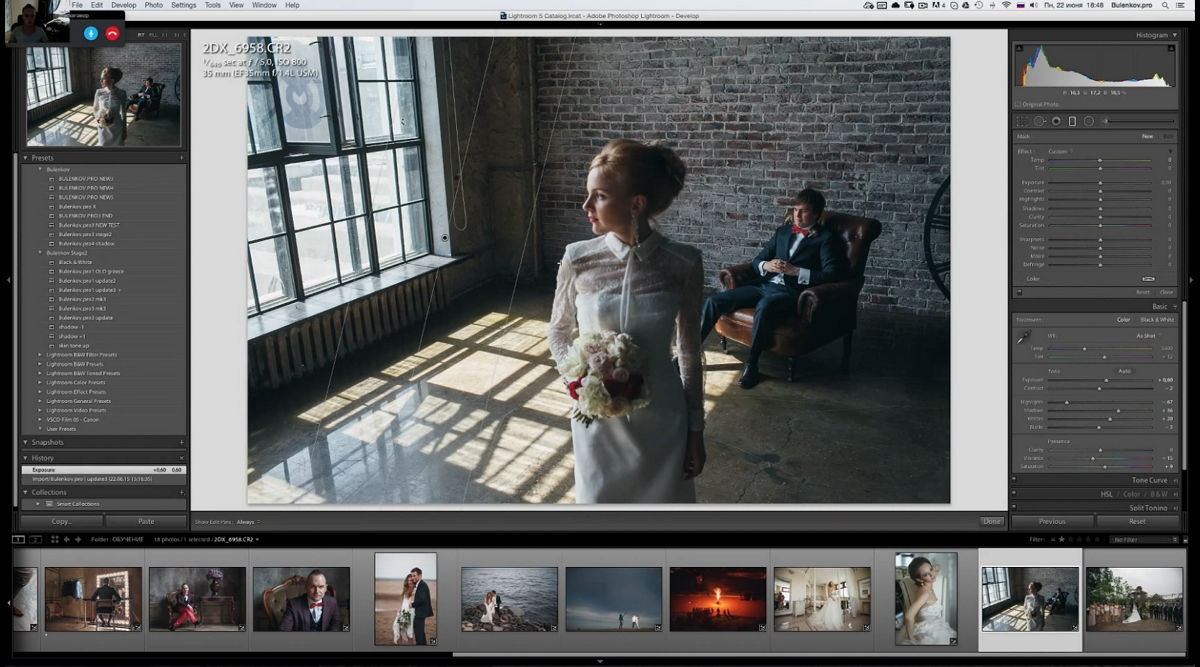Select the Exposure history step
This screenshot has width=1200, height=667.
tap(104, 469)
